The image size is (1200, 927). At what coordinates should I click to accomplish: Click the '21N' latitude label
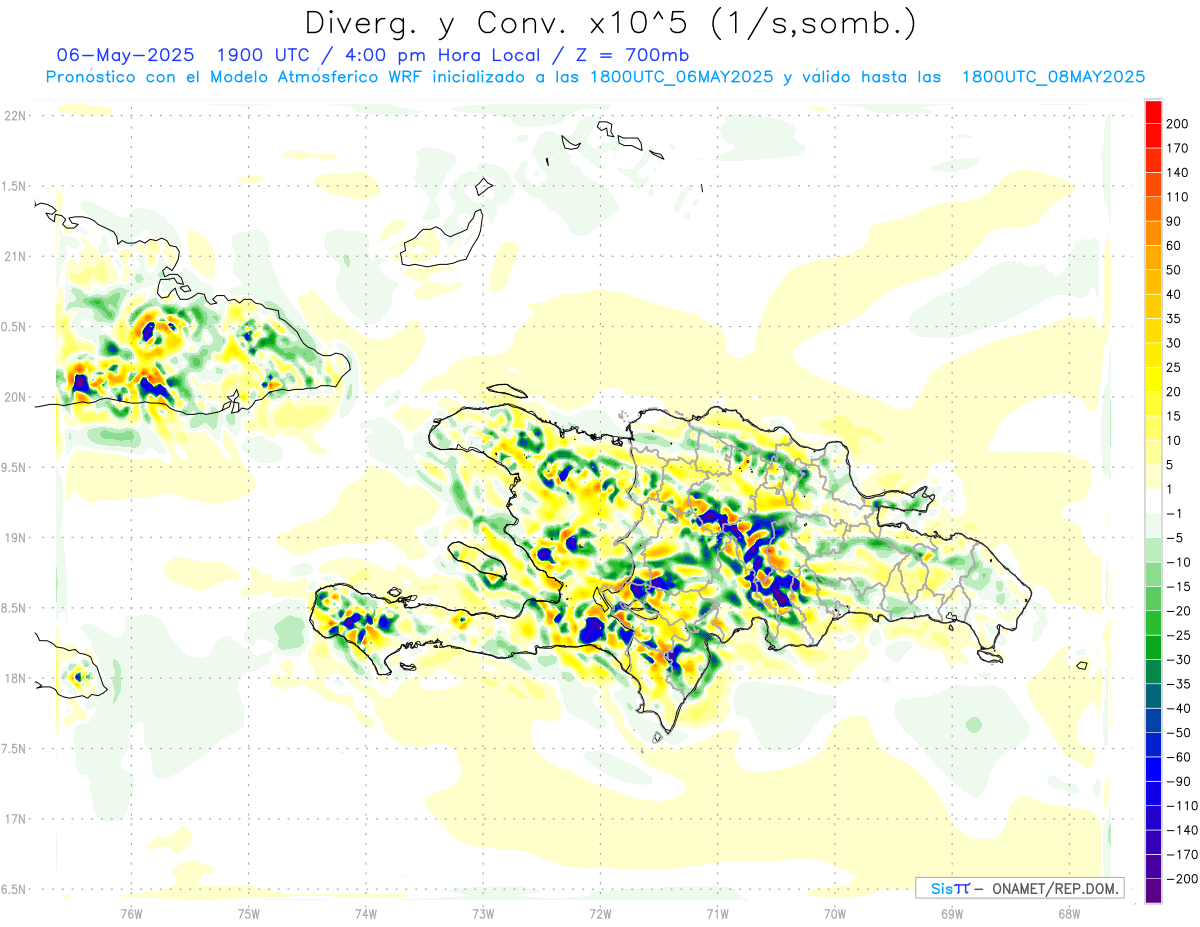coord(15,256)
